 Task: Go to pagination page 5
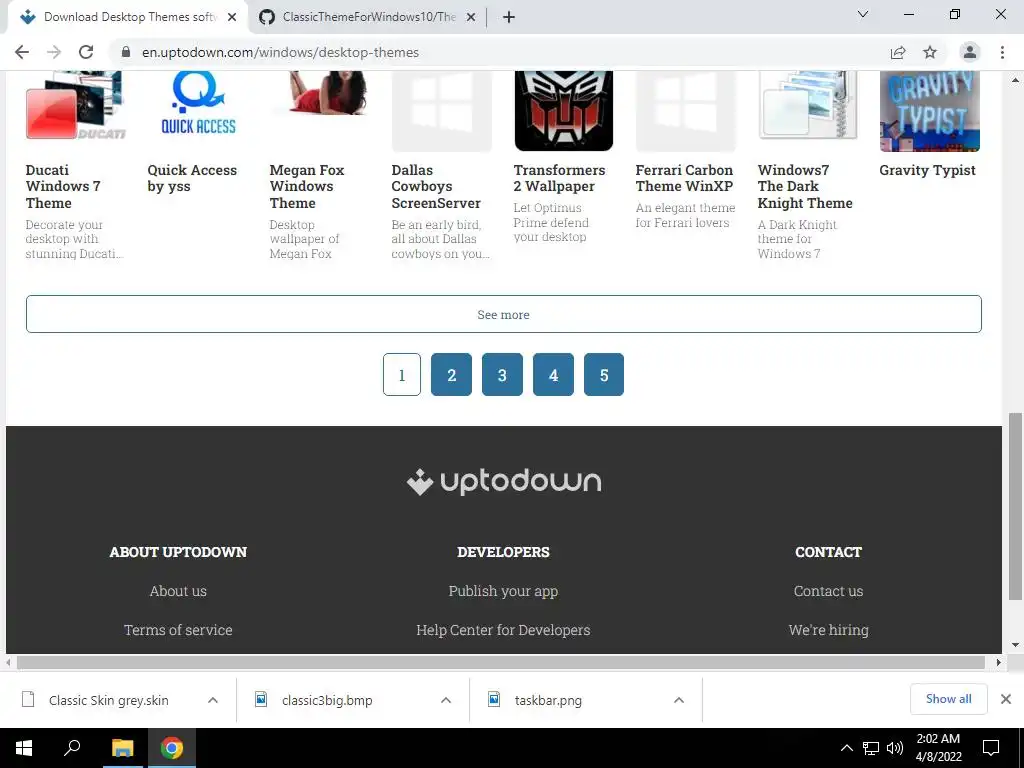604,375
